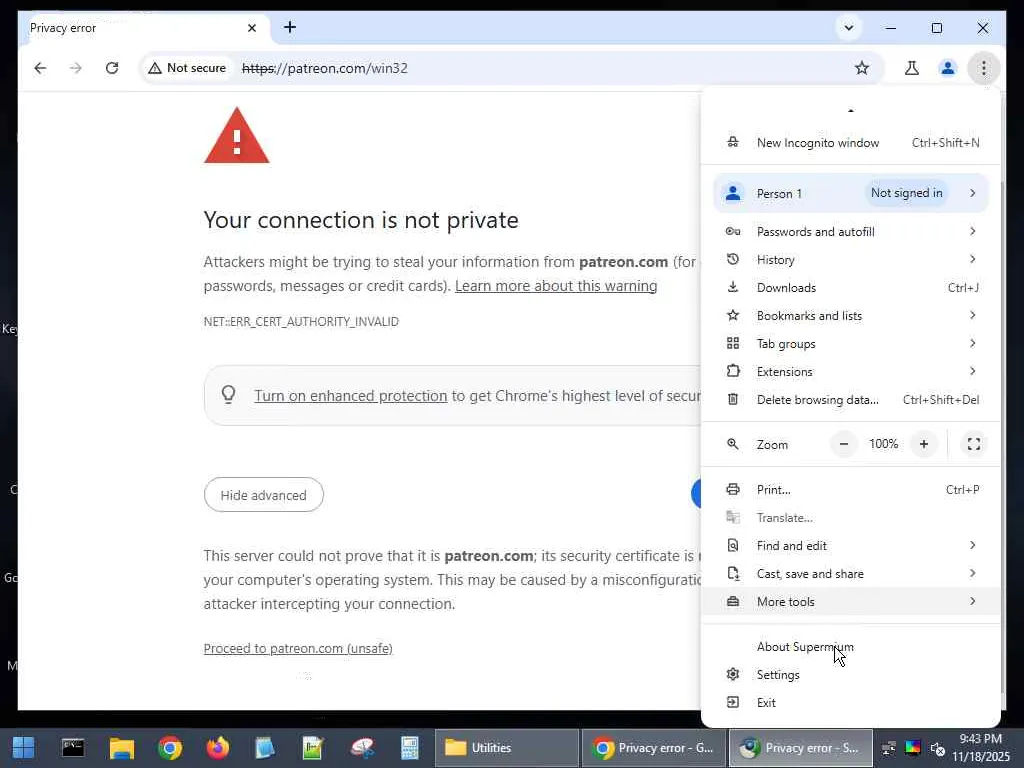
Task: Click the menu's vertical scrollbar
Action: point(1002,438)
